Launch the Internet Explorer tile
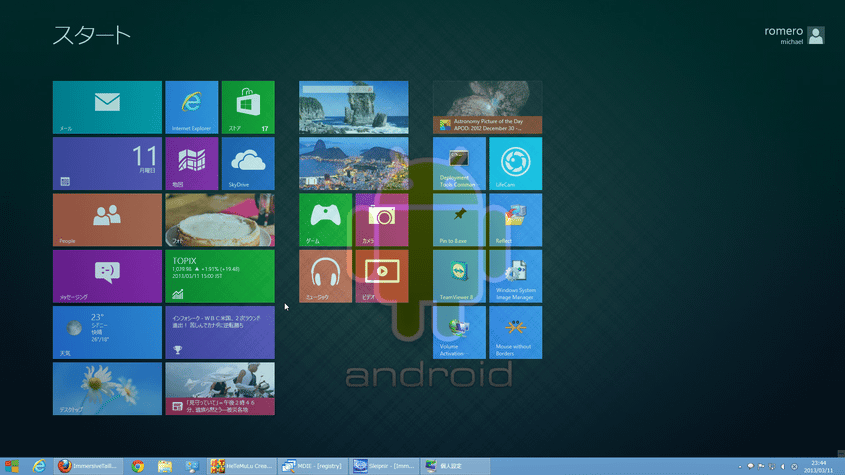 [x=192, y=107]
